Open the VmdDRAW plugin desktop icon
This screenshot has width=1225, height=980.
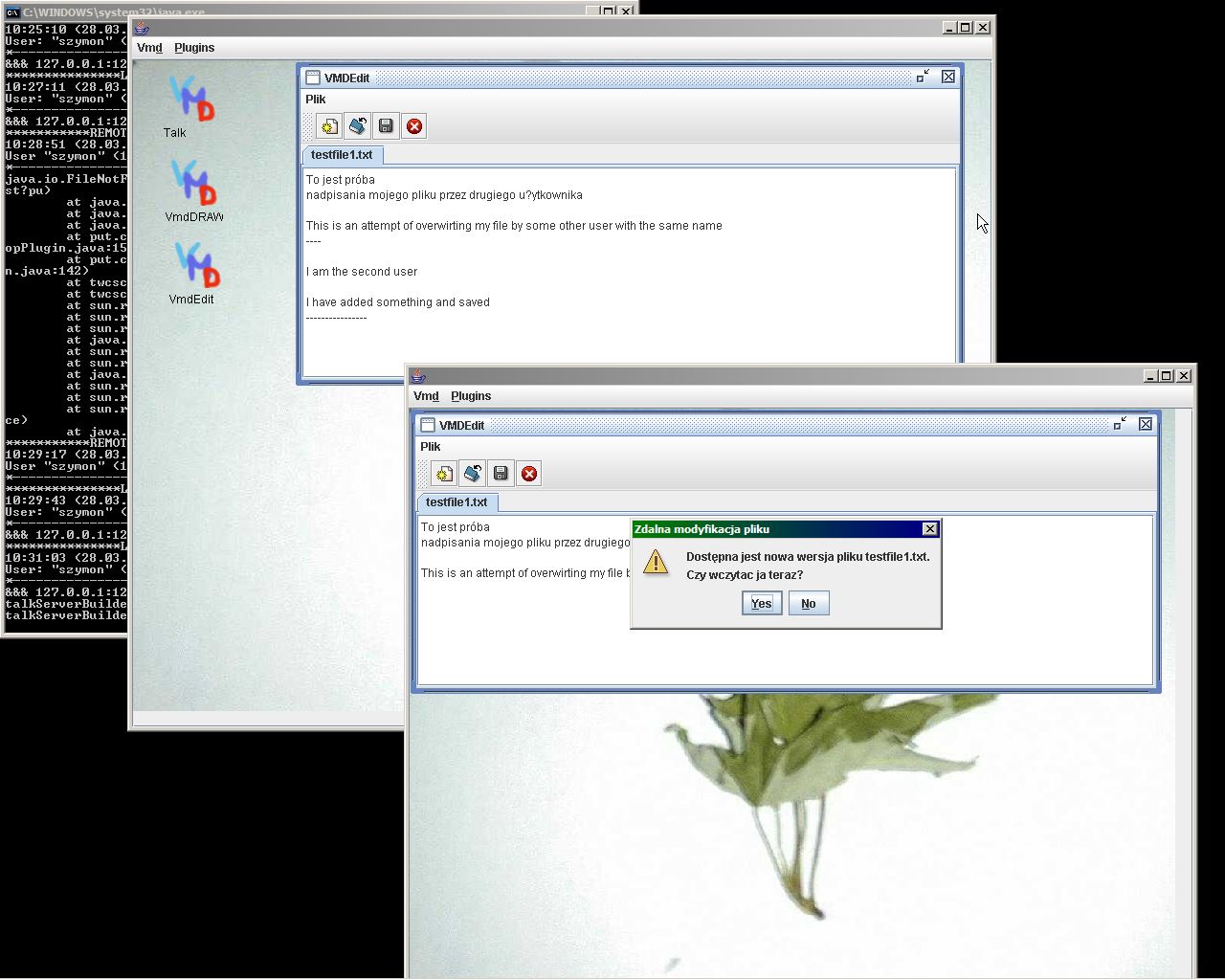(x=194, y=189)
